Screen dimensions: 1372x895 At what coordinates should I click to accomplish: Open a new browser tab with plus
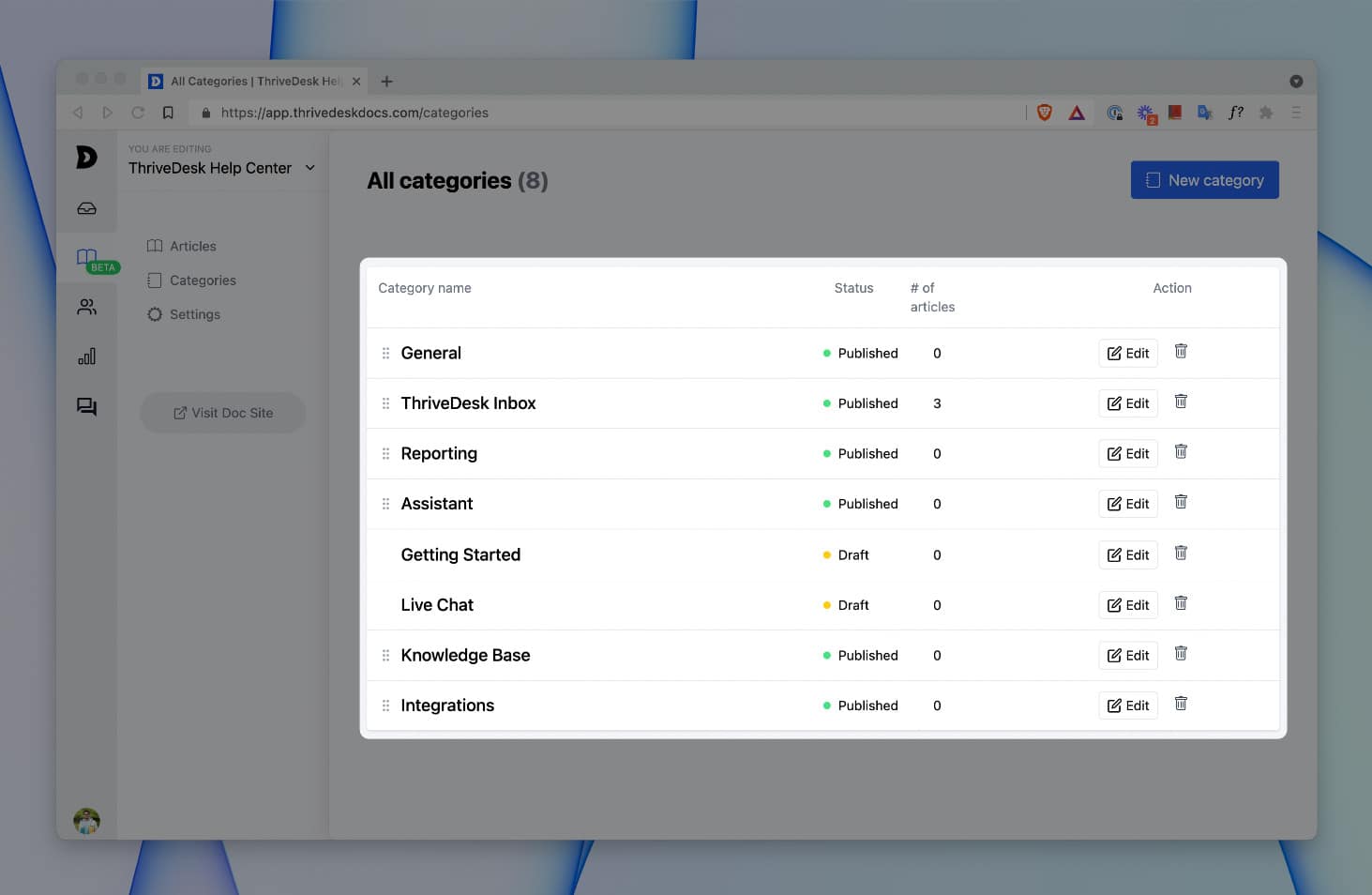pos(386,82)
